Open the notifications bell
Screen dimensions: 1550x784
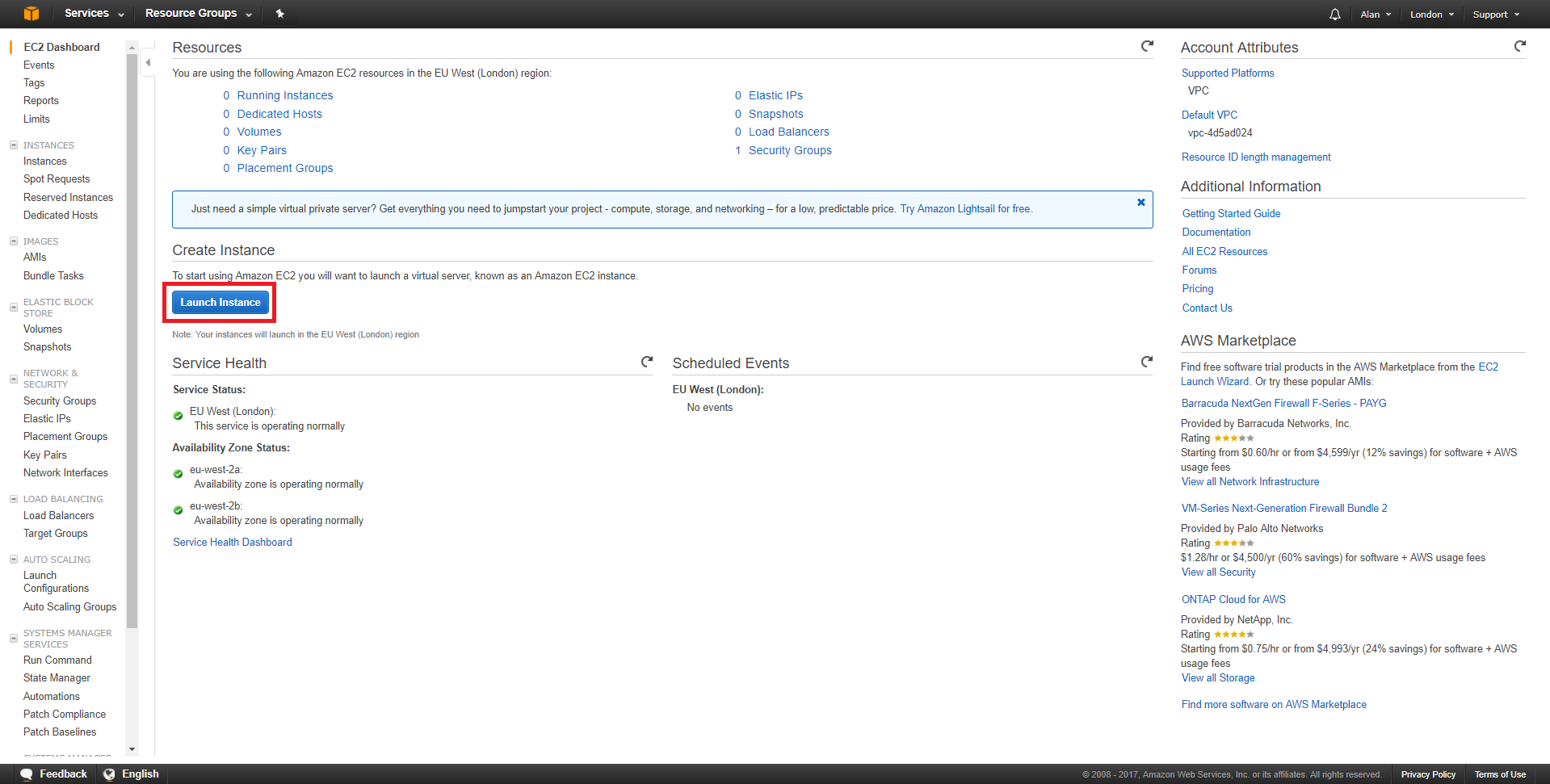1335,15
